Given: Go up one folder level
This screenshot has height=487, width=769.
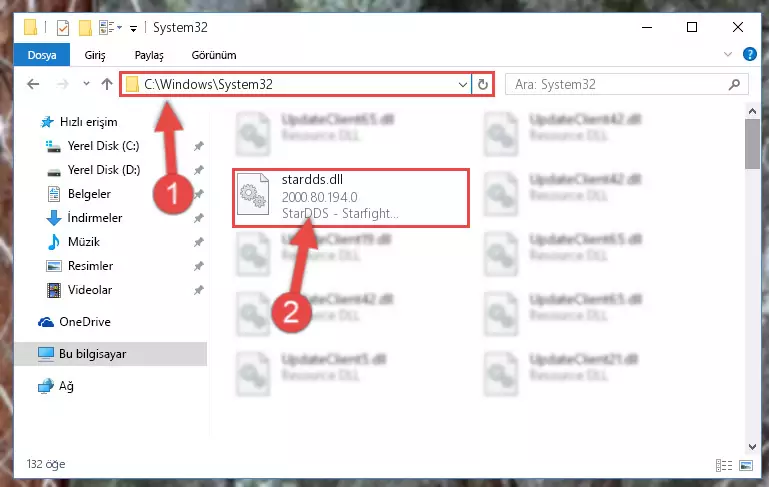Looking at the screenshot, I should [107, 84].
